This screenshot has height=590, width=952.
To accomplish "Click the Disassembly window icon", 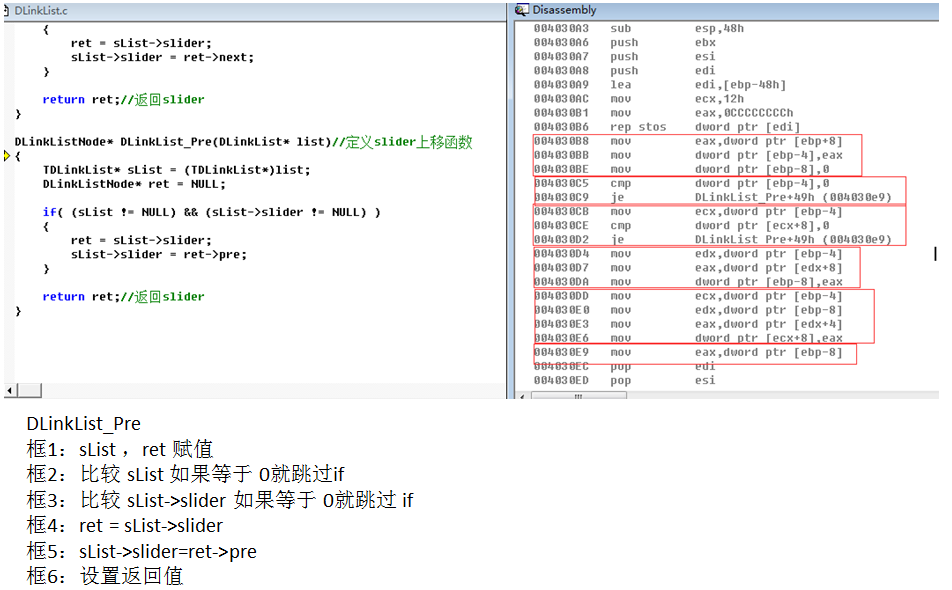I will (521, 10).
